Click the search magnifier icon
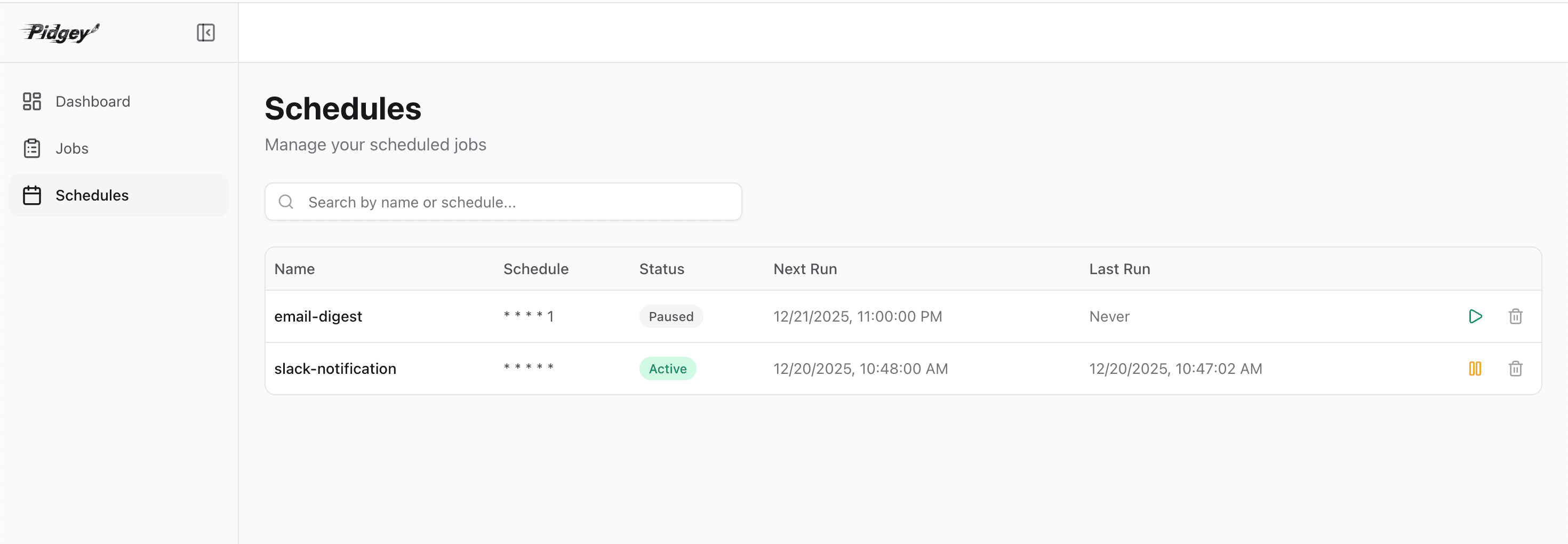The image size is (1568, 544). click(x=286, y=202)
